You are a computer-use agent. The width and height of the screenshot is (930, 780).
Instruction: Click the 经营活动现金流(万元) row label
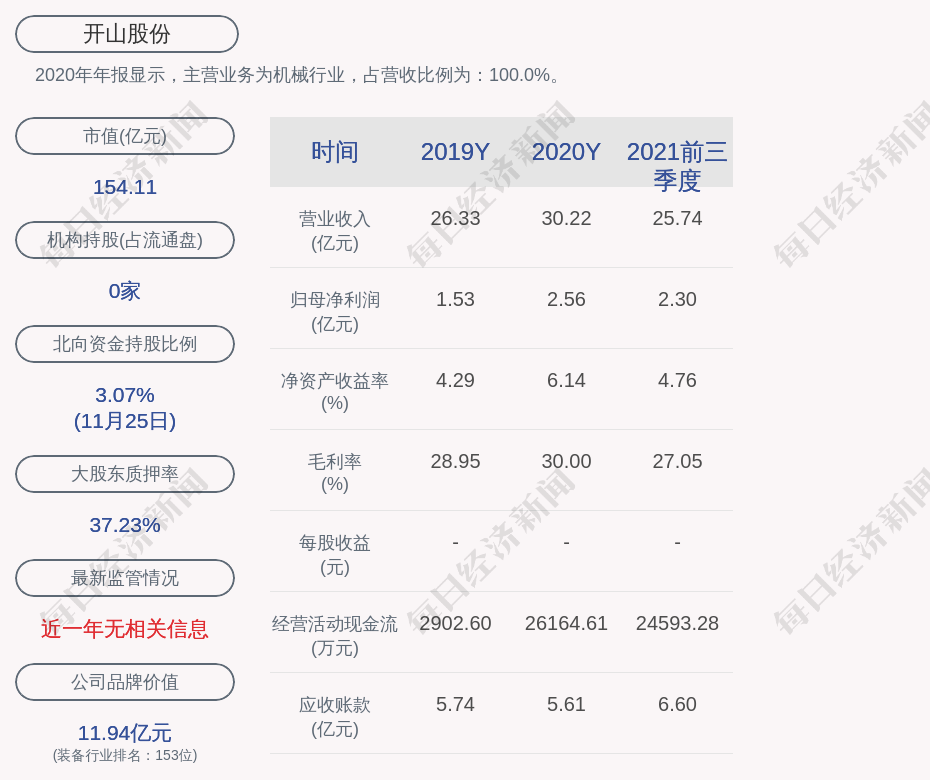tap(335, 636)
